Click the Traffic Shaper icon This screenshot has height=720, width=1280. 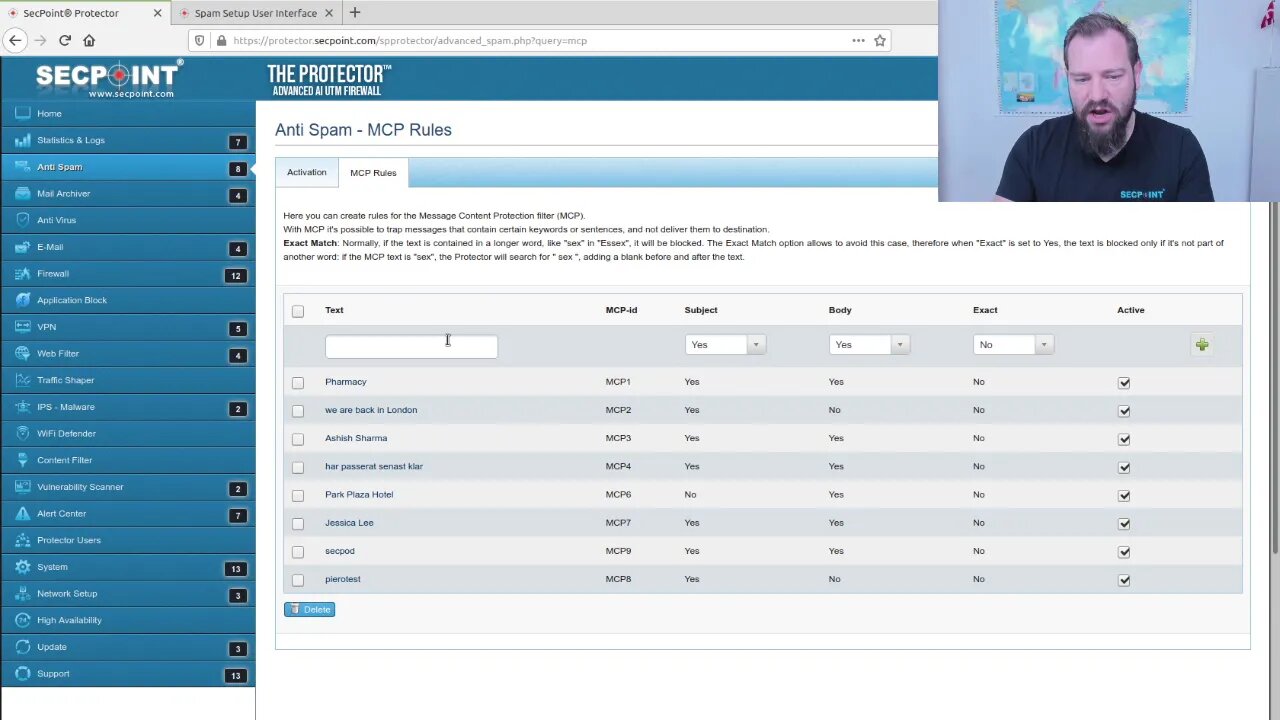point(22,380)
